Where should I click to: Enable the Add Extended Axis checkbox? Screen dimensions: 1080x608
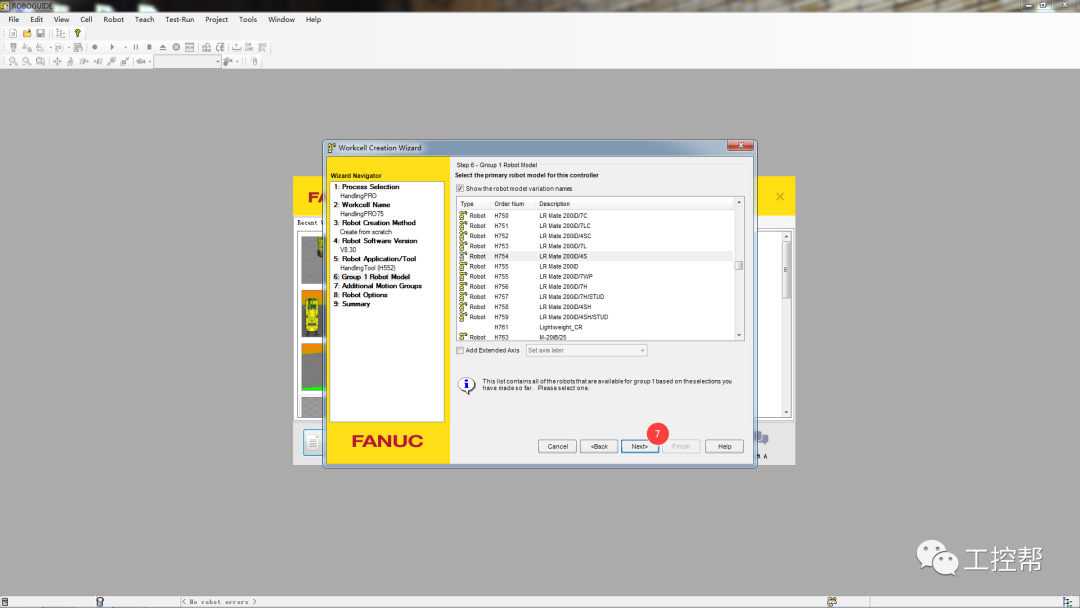(x=460, y=350)
